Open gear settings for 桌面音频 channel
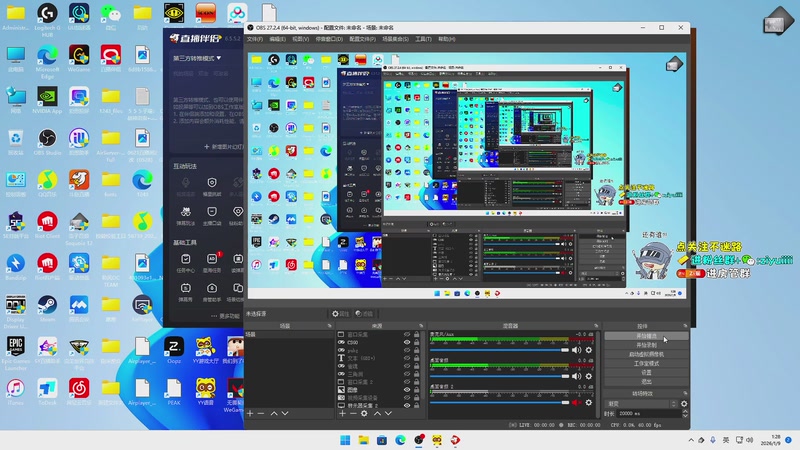Image resolution: width=800 pixels, height=450 pixels. [x=589, y=376]
